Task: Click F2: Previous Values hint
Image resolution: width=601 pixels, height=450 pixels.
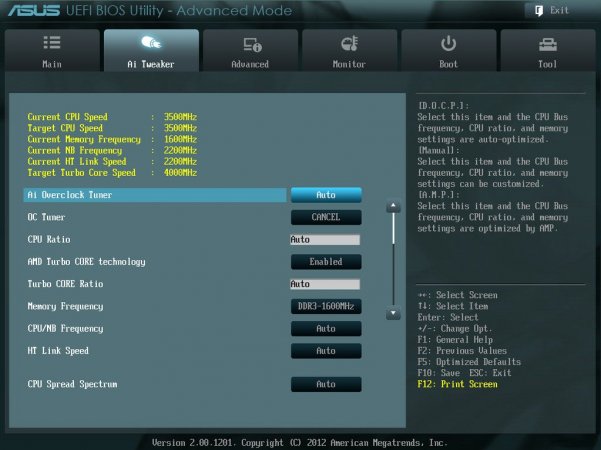Action: [462, 351]
